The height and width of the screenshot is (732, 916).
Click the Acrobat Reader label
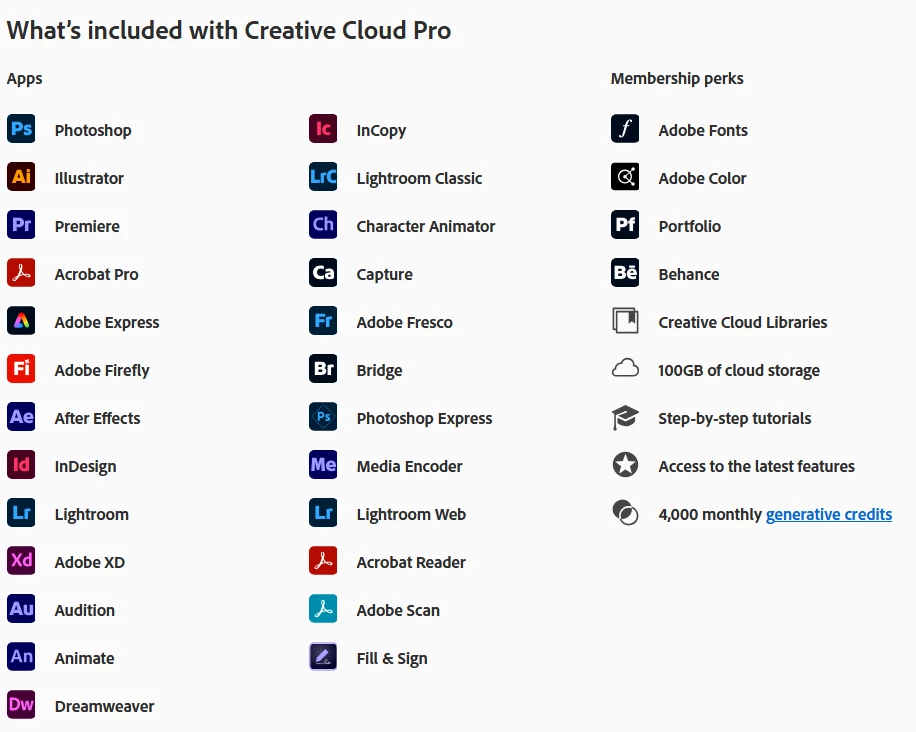(x=411, y=562)
